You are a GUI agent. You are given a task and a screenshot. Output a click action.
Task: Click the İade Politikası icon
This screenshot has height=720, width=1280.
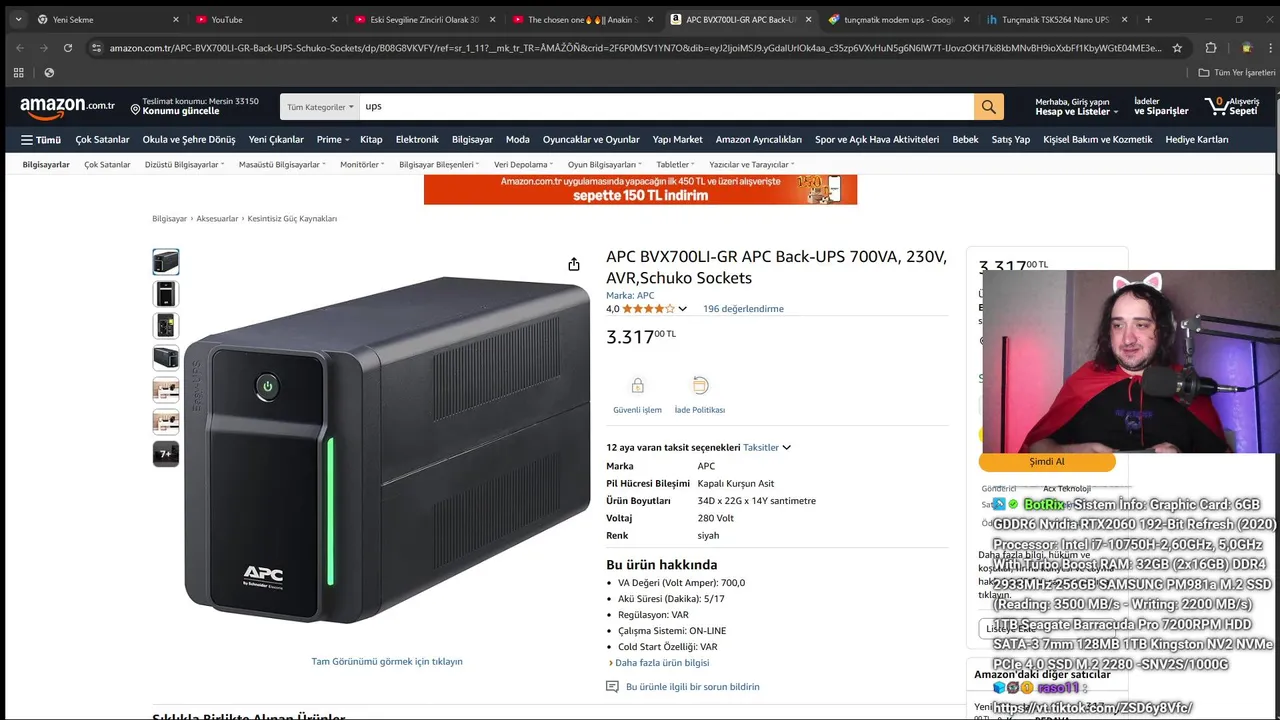click(x=700, y=386)
